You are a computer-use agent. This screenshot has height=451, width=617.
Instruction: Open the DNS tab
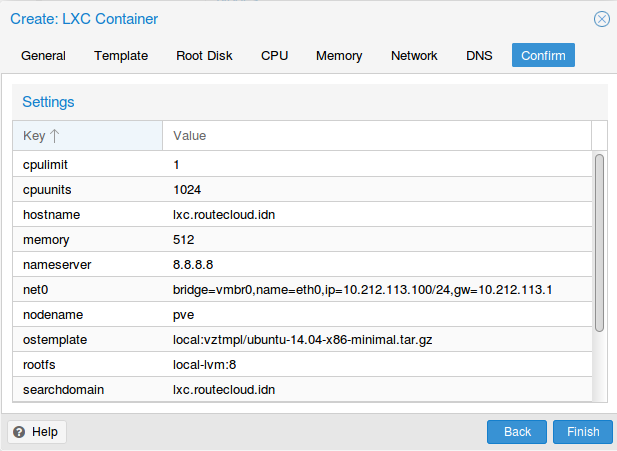479,55
